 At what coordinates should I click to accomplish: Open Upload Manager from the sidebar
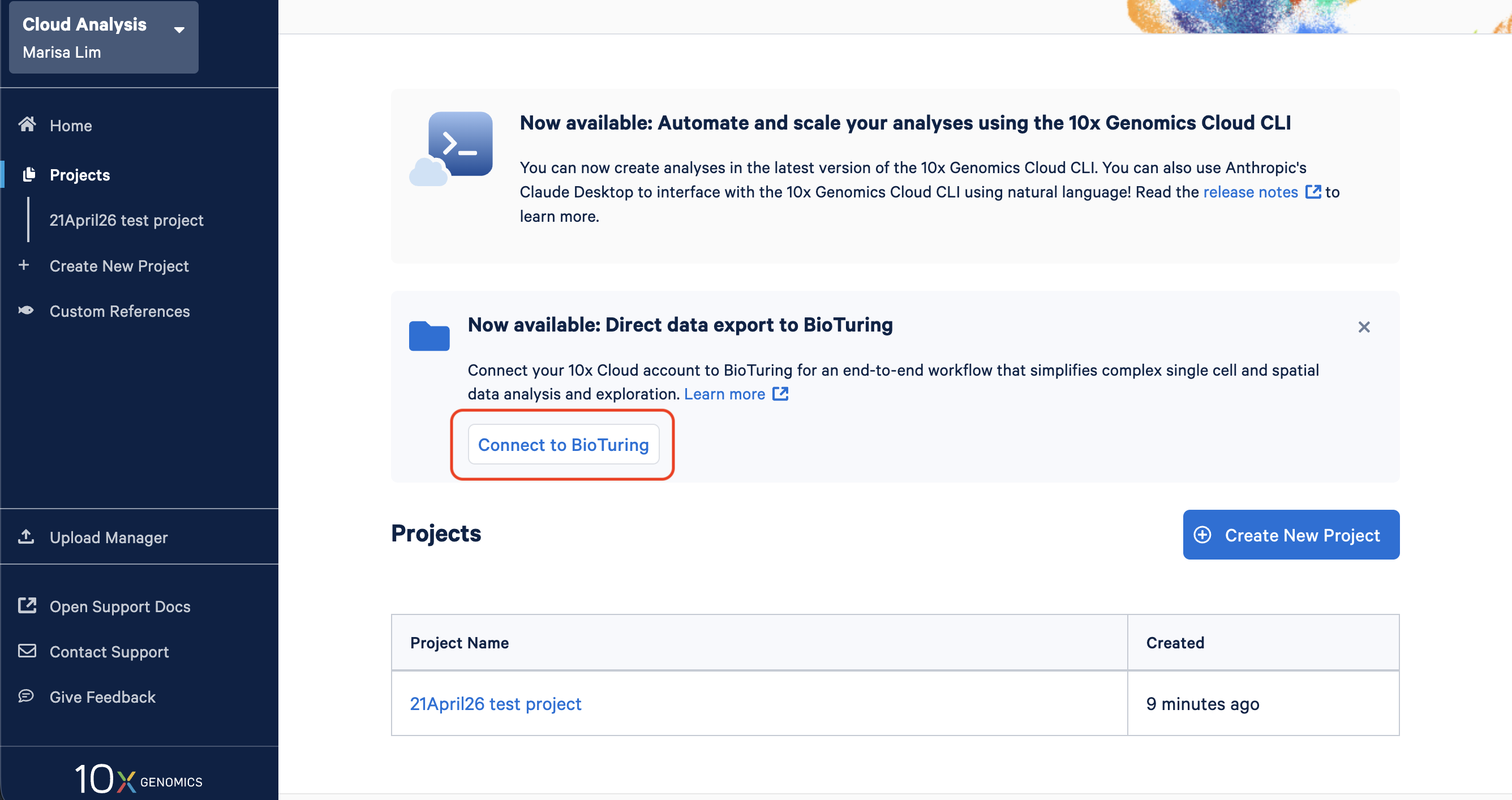(x=109, y=537)
